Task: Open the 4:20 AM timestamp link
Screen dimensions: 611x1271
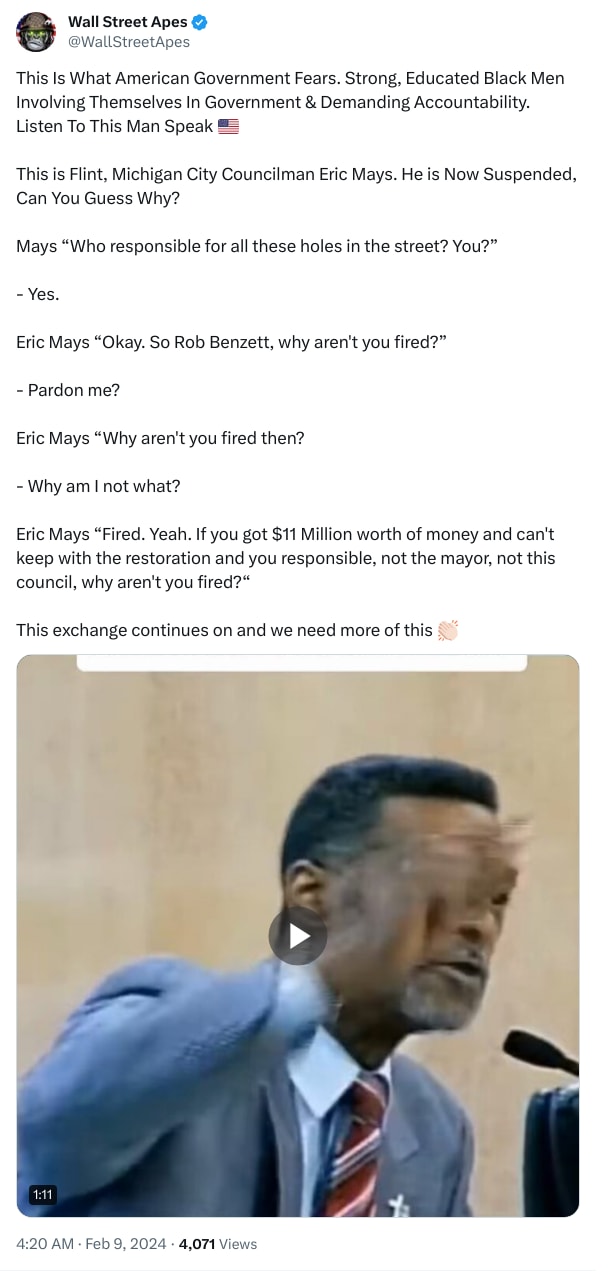Action: pyautogui.click(x=44, y=1244)
